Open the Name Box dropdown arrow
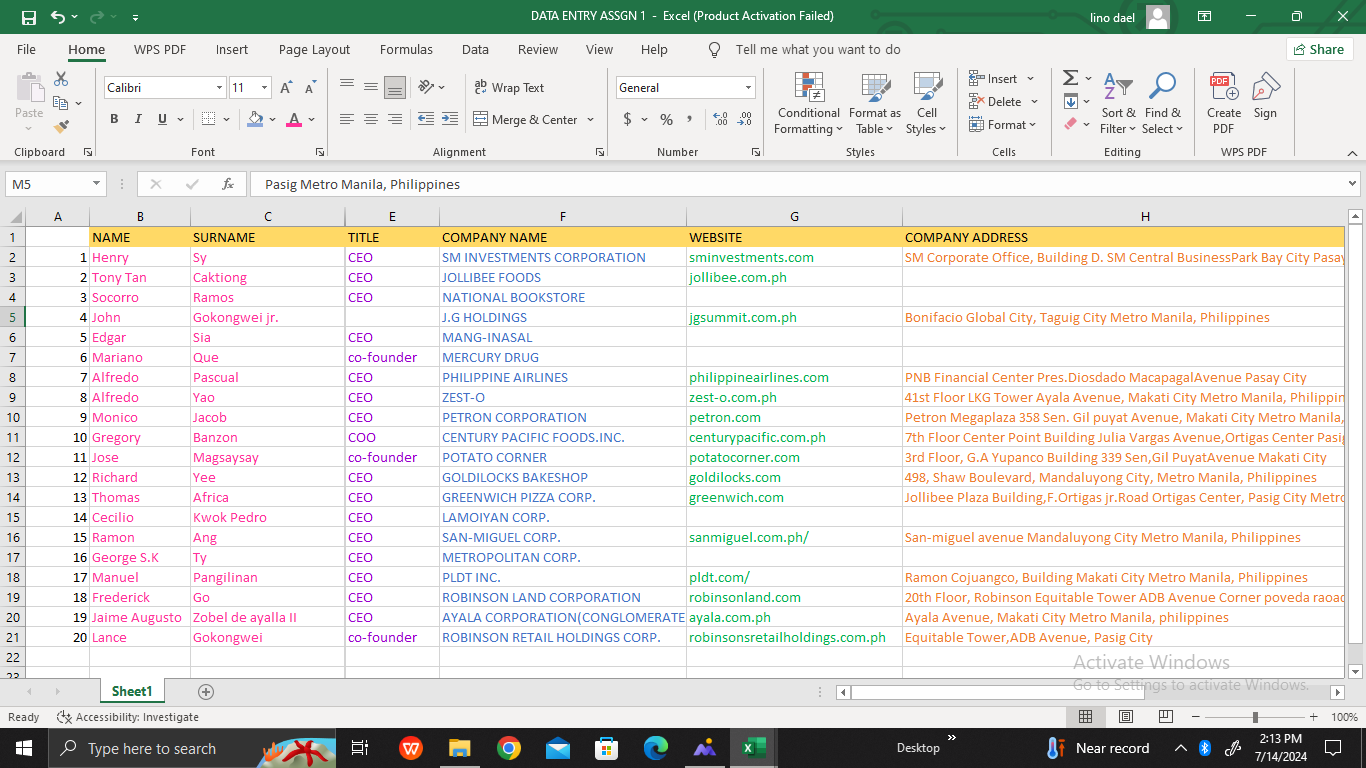This screenshot has width=1366, height=768. (96, 184)
